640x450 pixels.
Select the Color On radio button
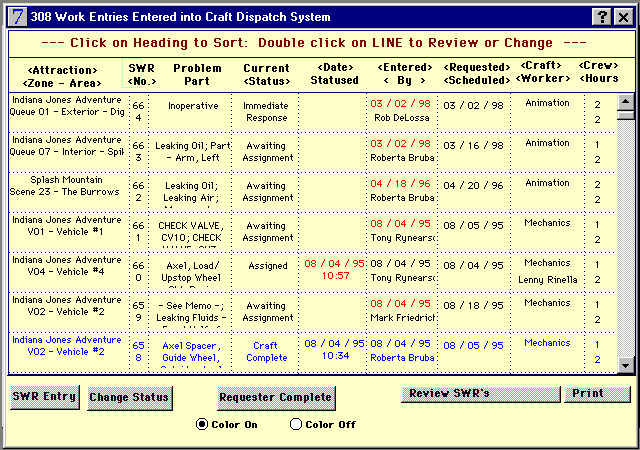point(202,424)
